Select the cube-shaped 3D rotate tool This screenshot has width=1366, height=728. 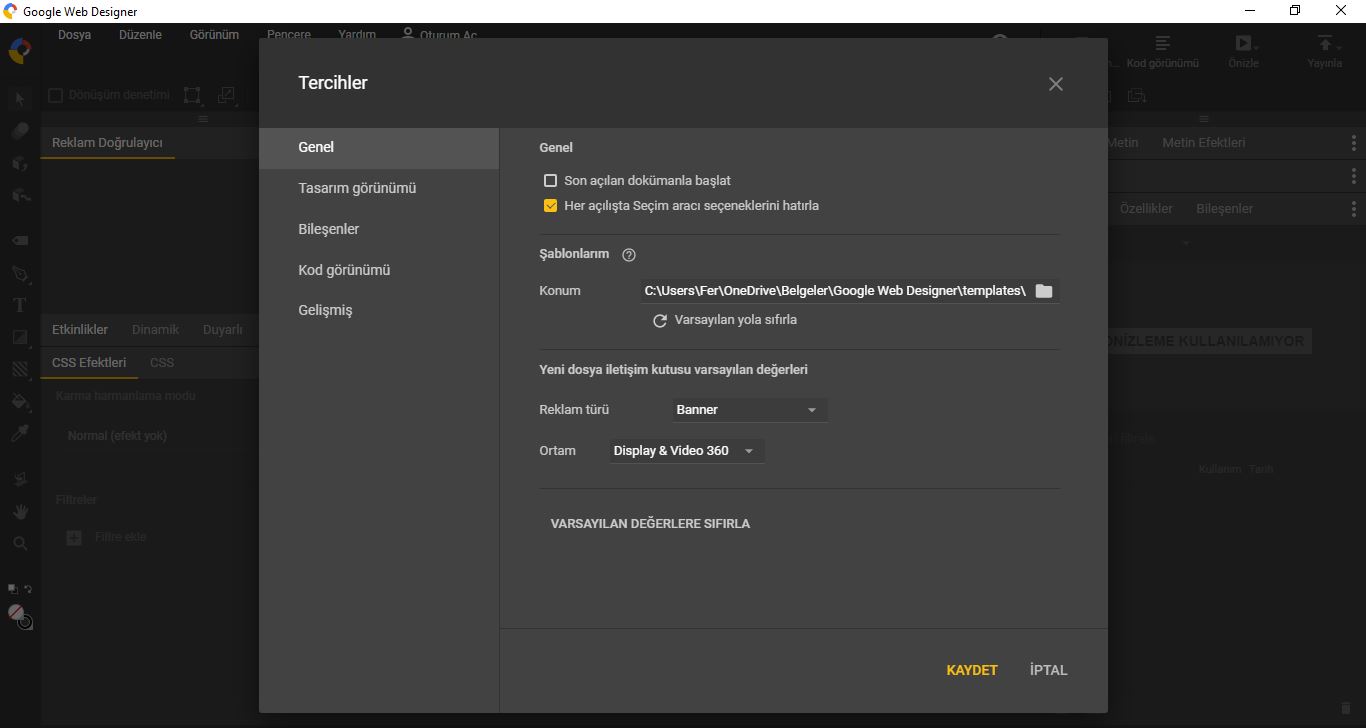pos(20,163)
